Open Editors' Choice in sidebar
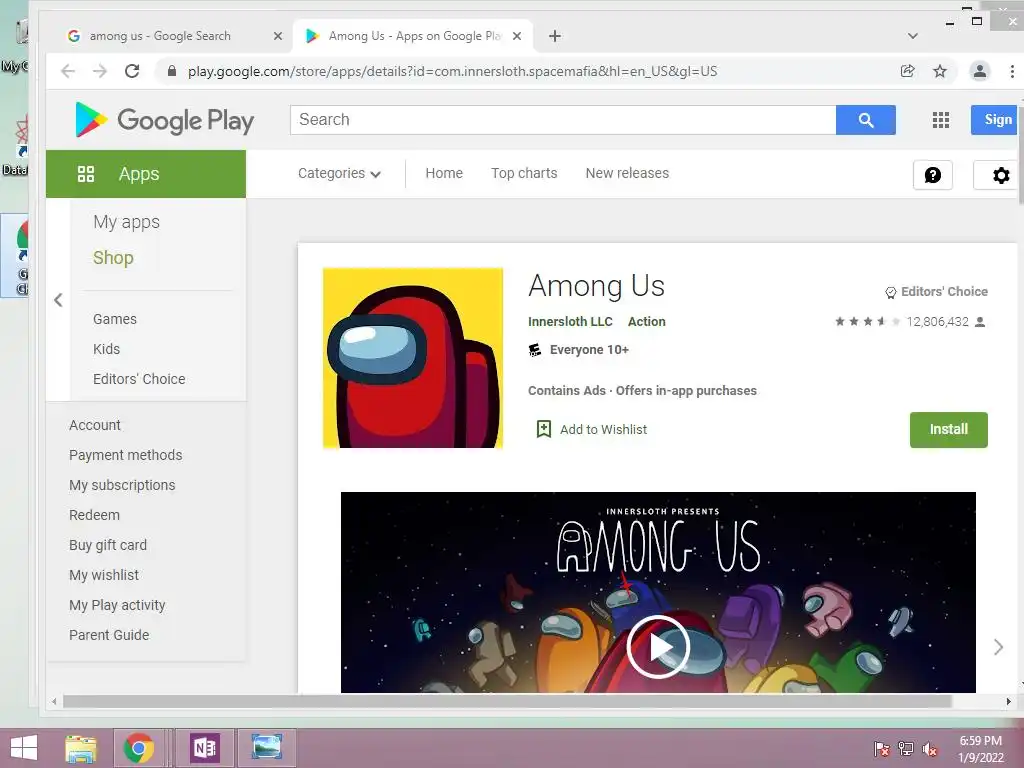 point(139,379)
